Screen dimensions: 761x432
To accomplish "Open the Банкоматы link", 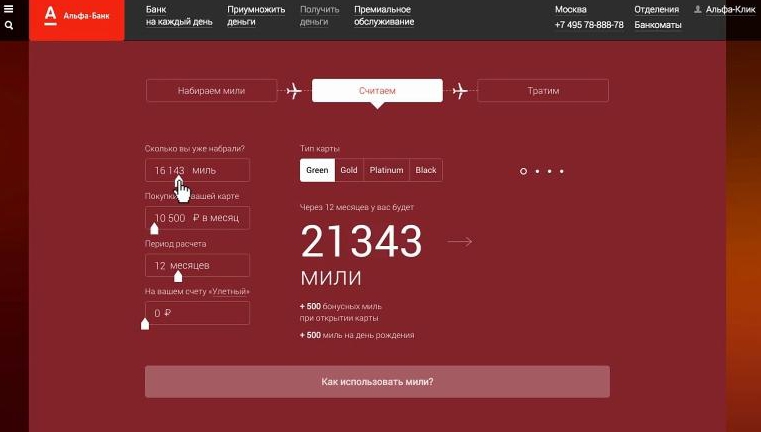I will tap(658, 25).
